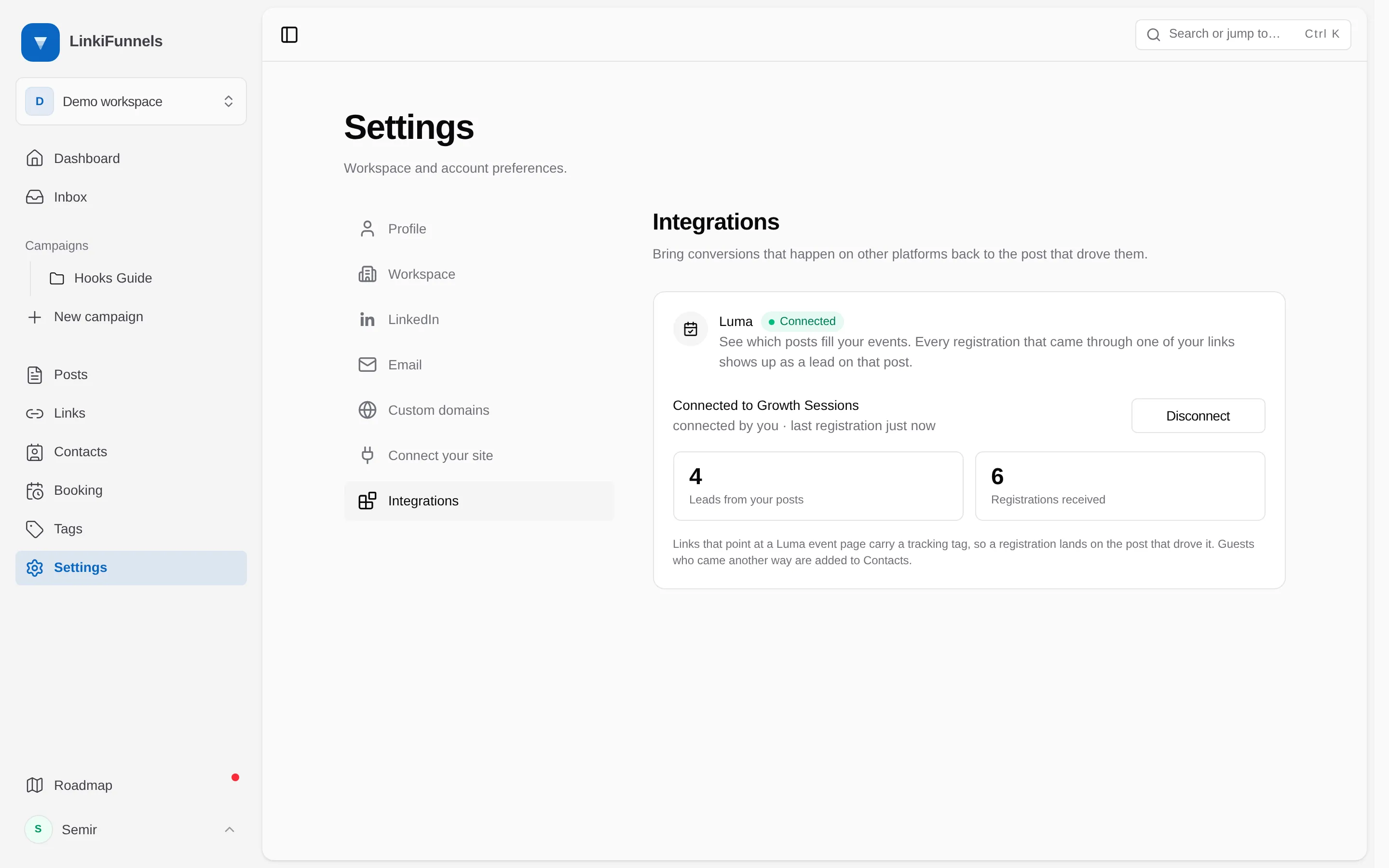Click the Custom domains globe icon
This screenshot has width=1389, height=868.
click(368, 410)
